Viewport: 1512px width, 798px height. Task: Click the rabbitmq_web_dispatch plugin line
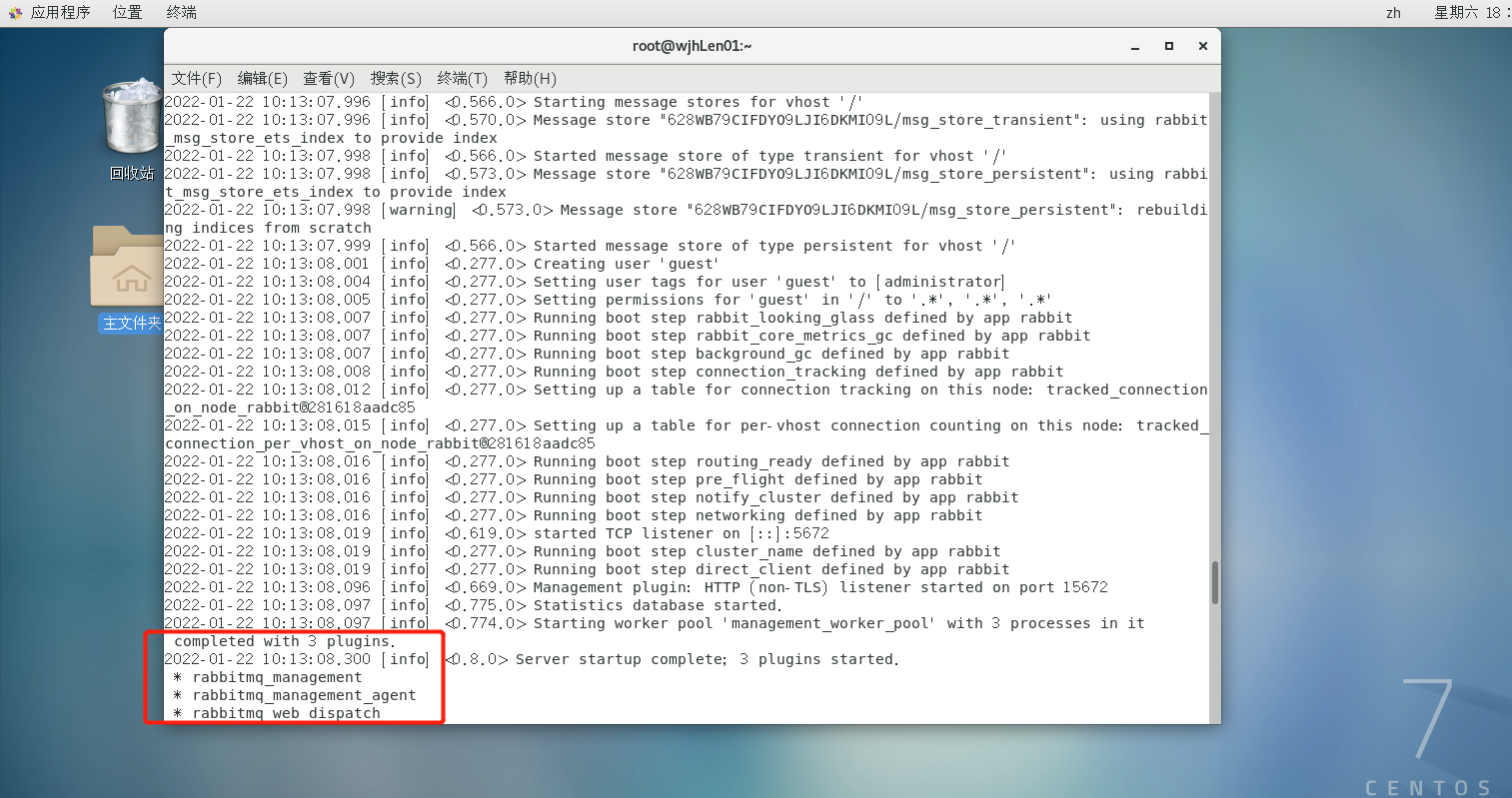coord(276,713)
